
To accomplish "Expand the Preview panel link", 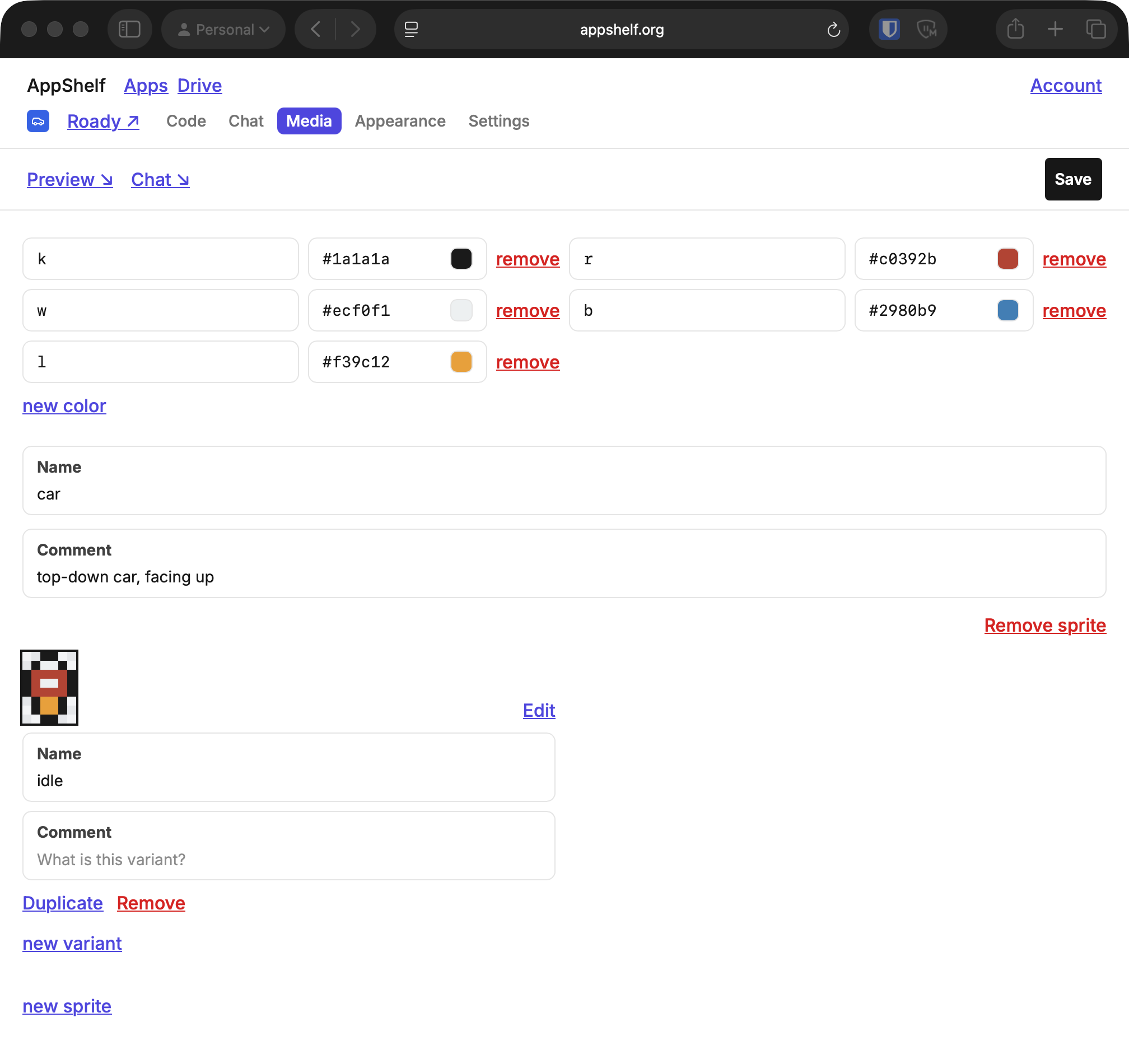I will coord(70,179).
